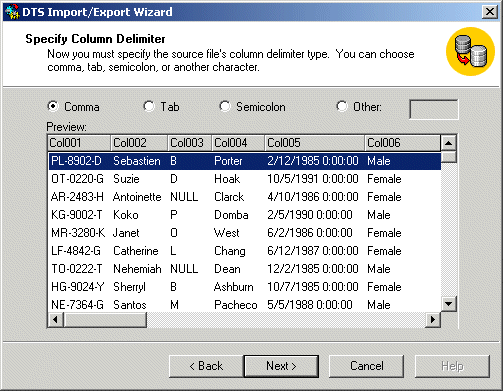Click the date 2/5/1990 0:00:00
The width and height of the screenshot is (503, 391).
310,215
